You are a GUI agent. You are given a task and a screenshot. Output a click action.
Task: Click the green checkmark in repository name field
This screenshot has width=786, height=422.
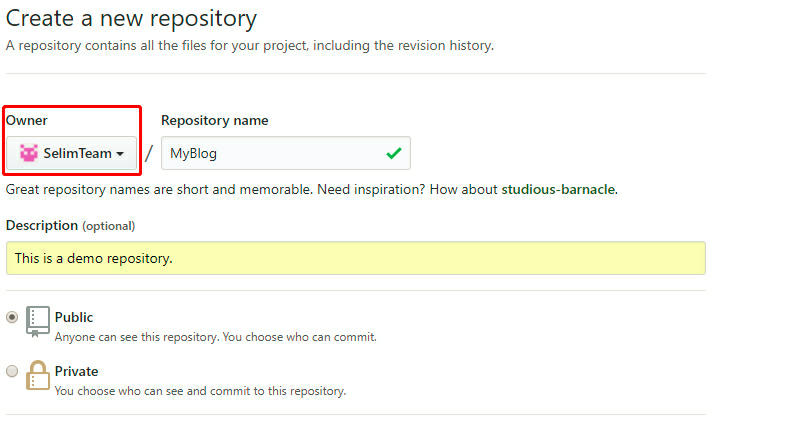tap(394, 153)
